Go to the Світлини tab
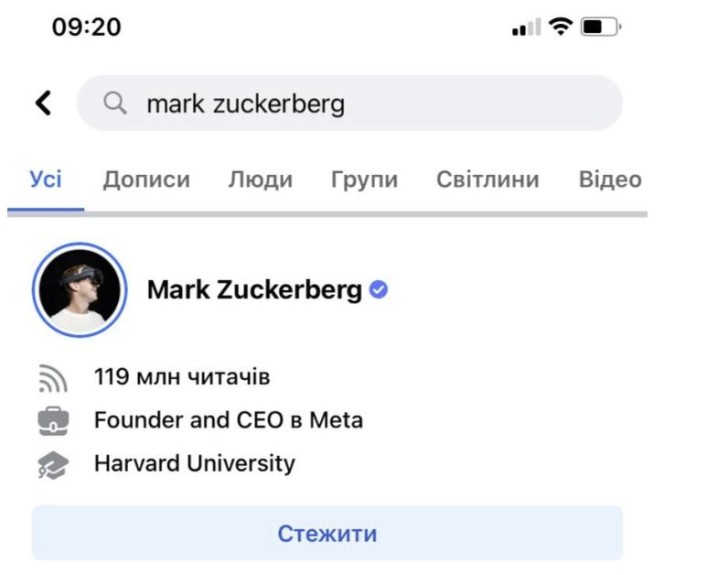This screenshot has width=728, height=575. pyautogui.click(x=488, y=180)
